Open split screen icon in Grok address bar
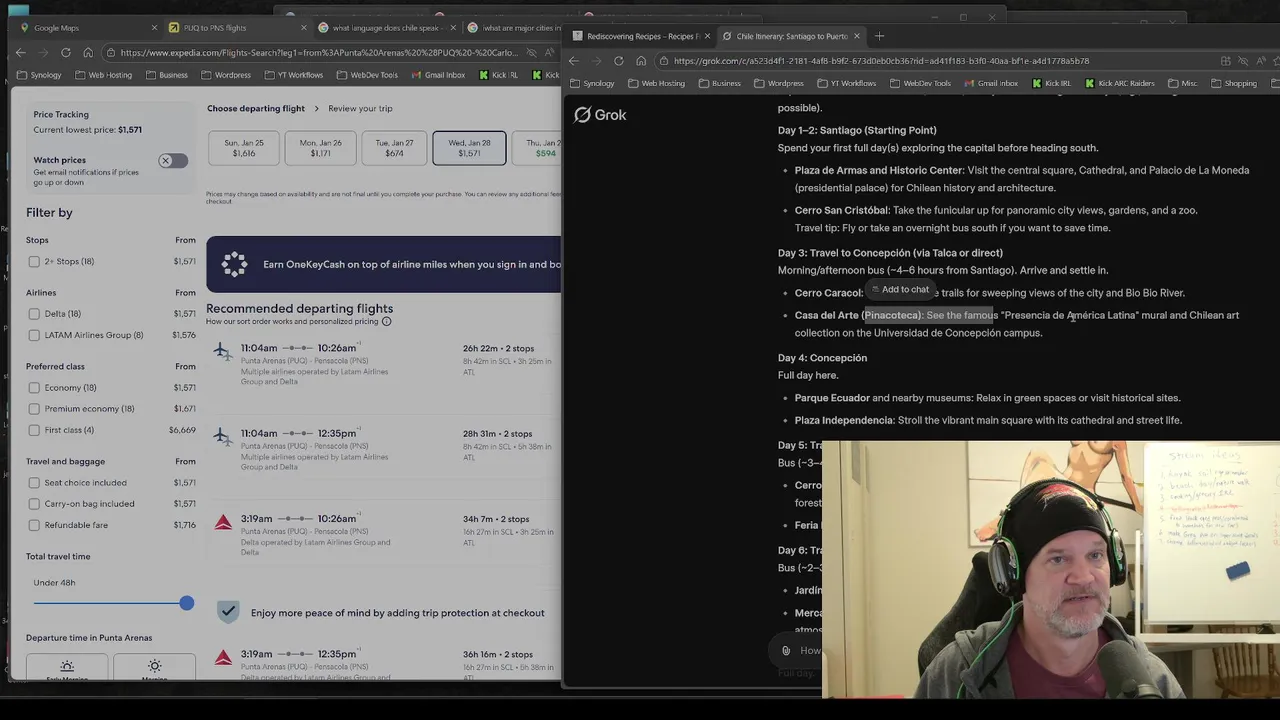The width and height of the screenshot is (1280, 720). [1225, 61]
